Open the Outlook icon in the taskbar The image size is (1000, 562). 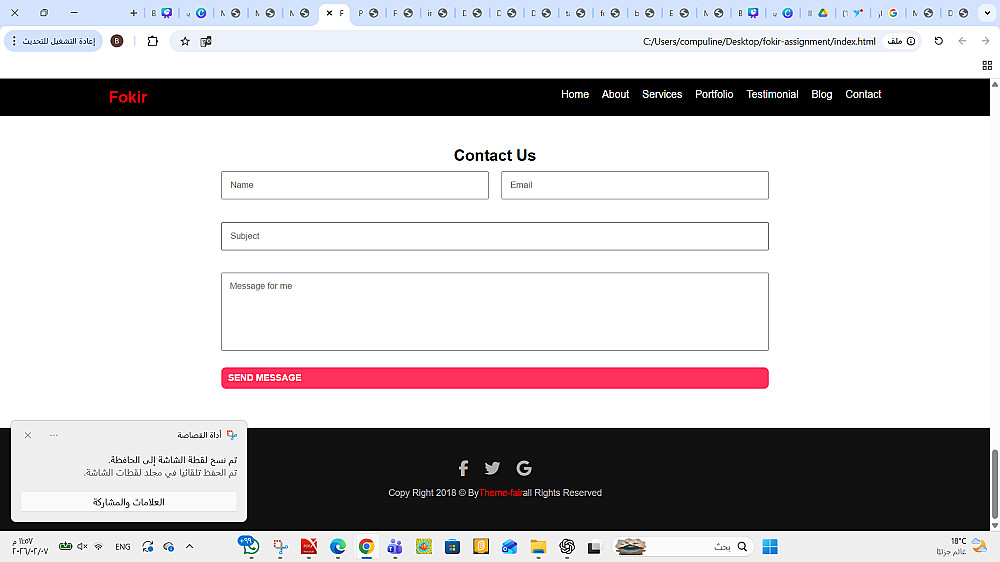tap(510, 547)
